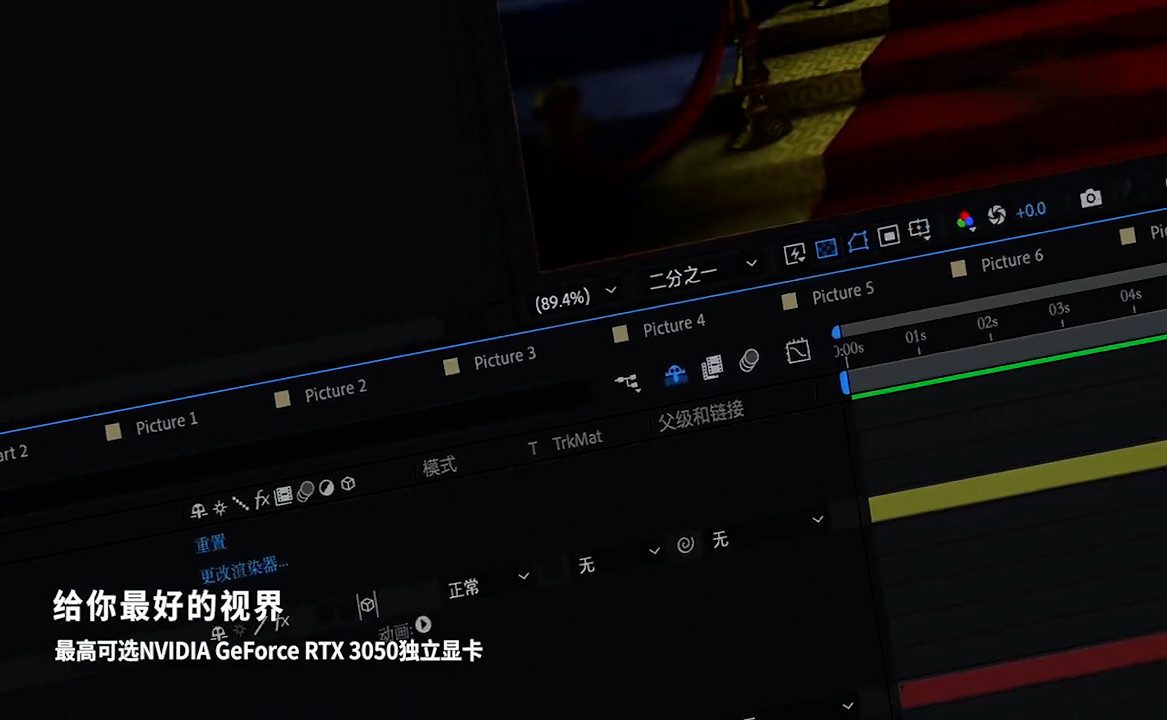Click the +0.0 exposure value
Screen dimensions: 1167x720
click(1031, 211)
